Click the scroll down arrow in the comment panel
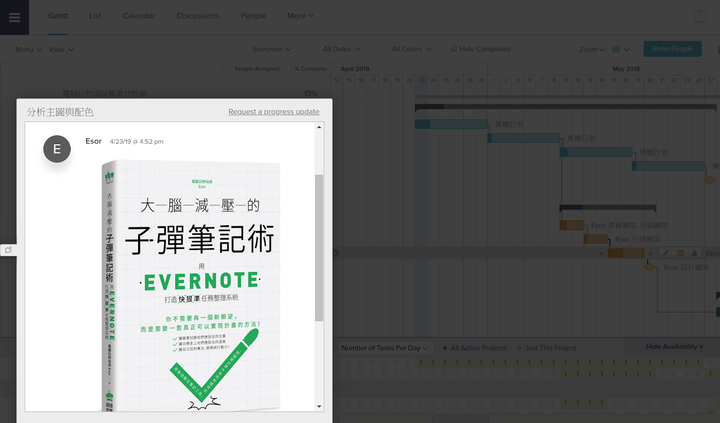The width and height of the screenshot is (720, 423). 319,406
